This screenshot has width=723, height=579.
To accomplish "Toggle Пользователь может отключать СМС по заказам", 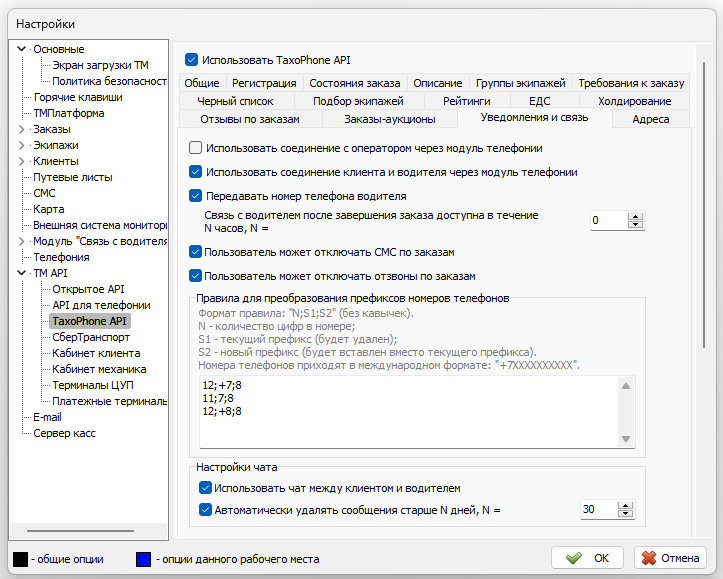I will [196, 252].
